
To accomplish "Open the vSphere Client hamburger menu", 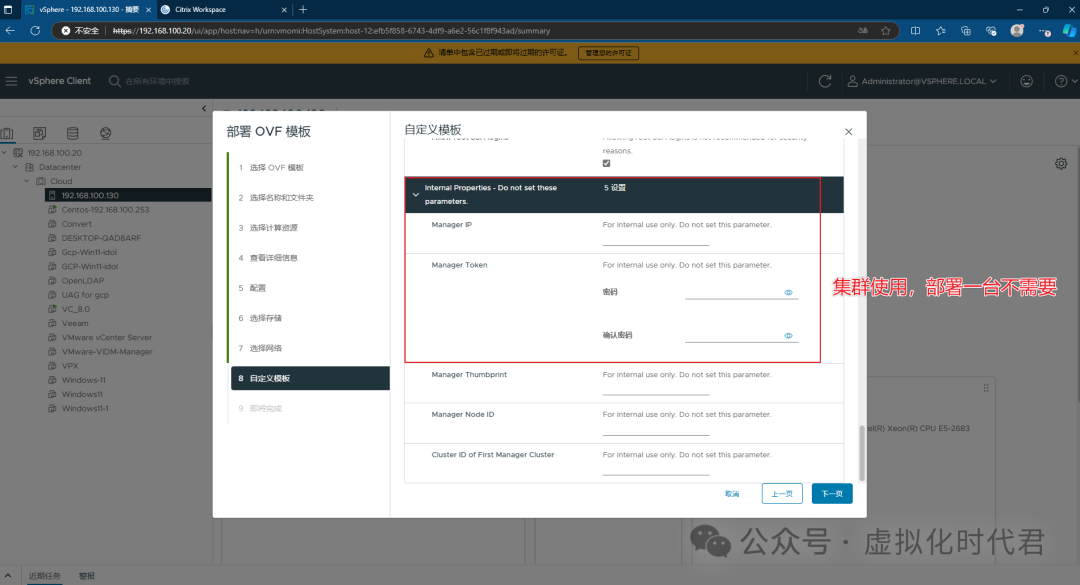I will 11,81.
